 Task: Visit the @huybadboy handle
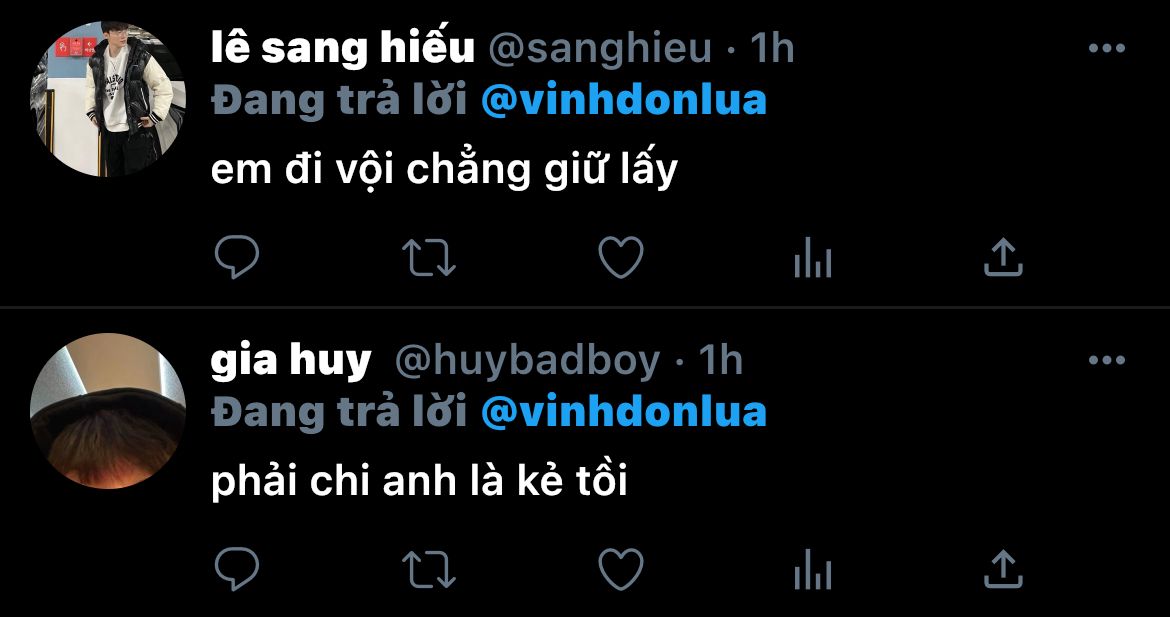[527, 362]
